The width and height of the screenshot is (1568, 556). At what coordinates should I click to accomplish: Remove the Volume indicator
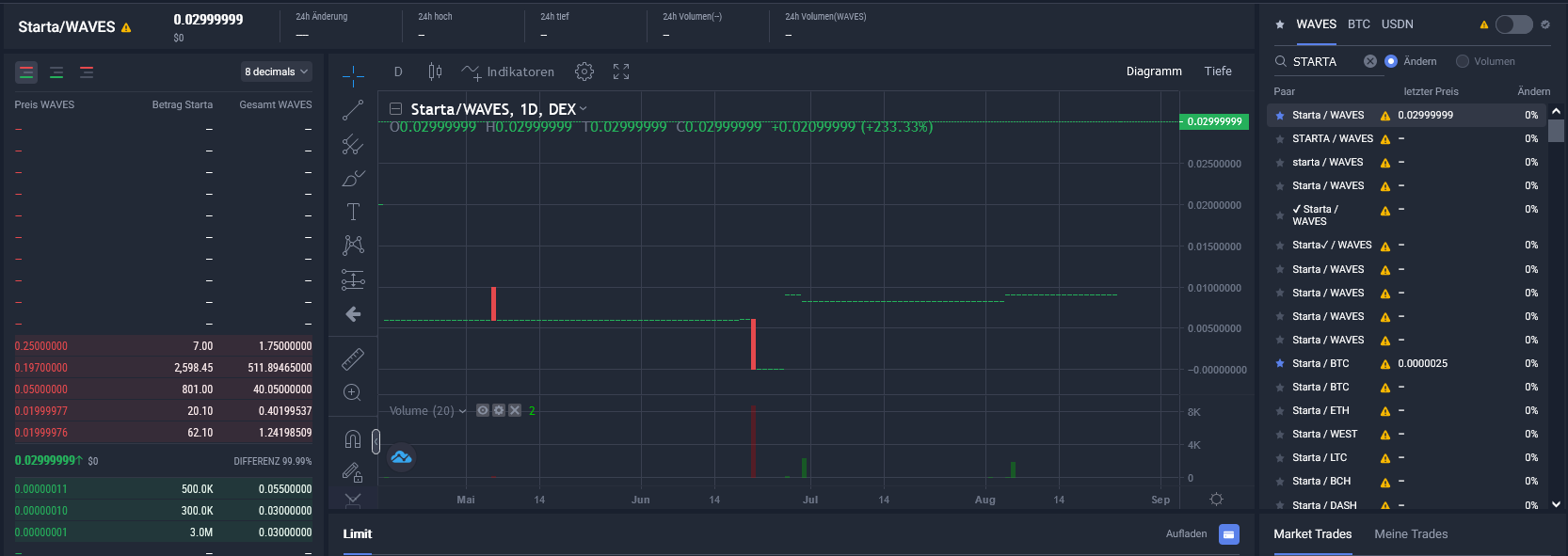(x=515, y=410)
